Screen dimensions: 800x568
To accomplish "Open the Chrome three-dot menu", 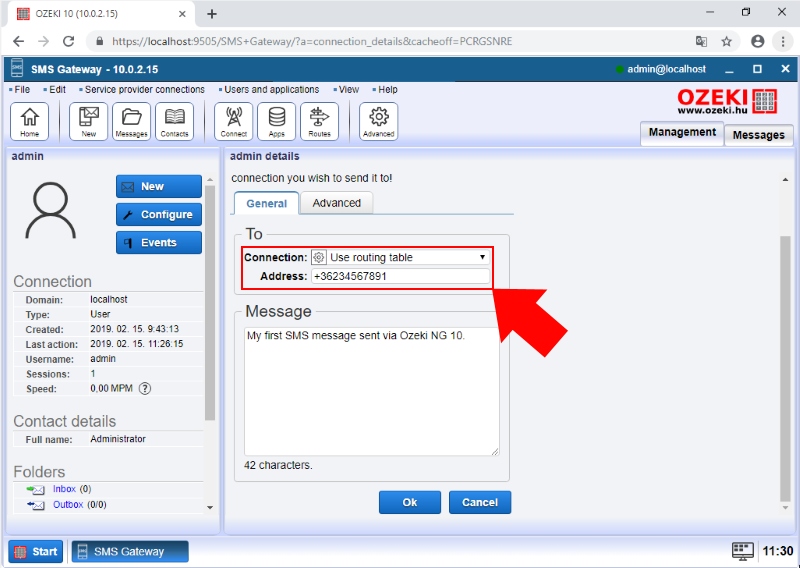I will (x=783, y=41).
